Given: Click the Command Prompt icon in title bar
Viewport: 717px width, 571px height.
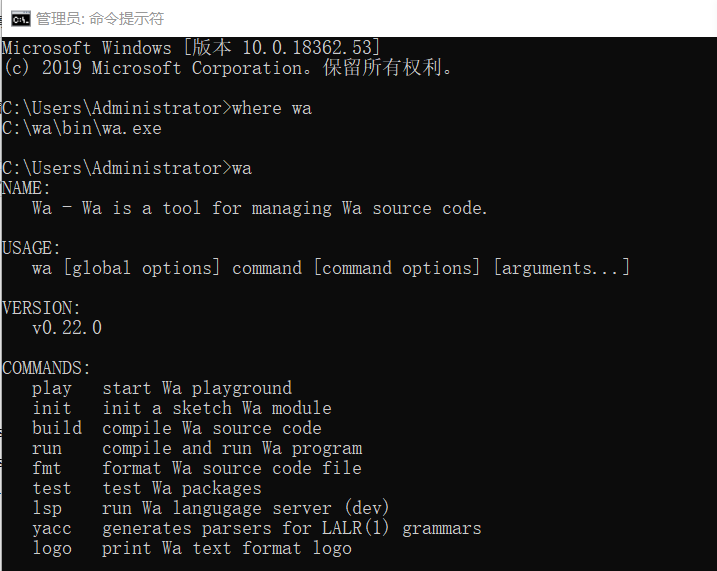Looking at the screenshot, I should [19, 18].
